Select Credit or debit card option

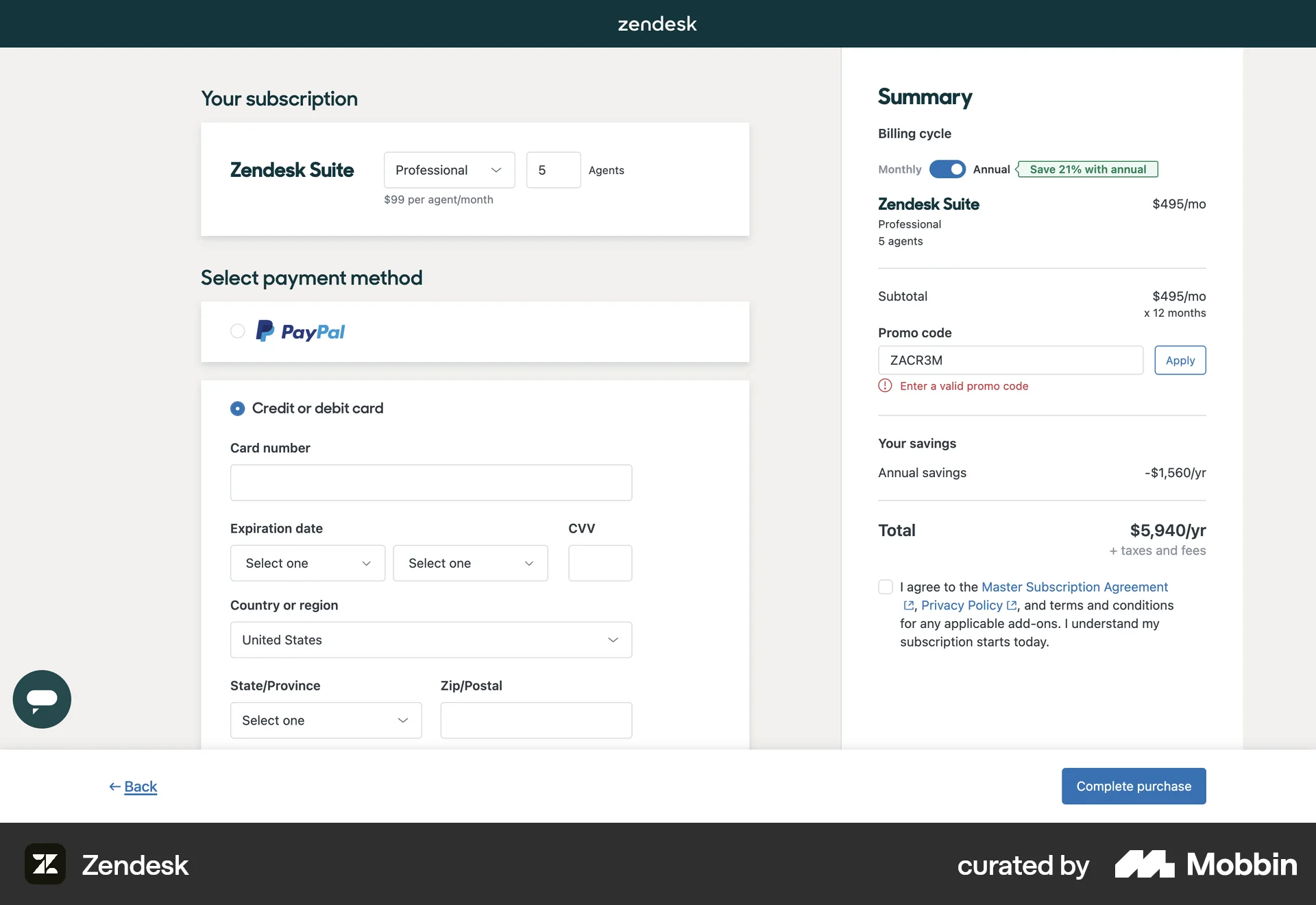coord(238,409)
